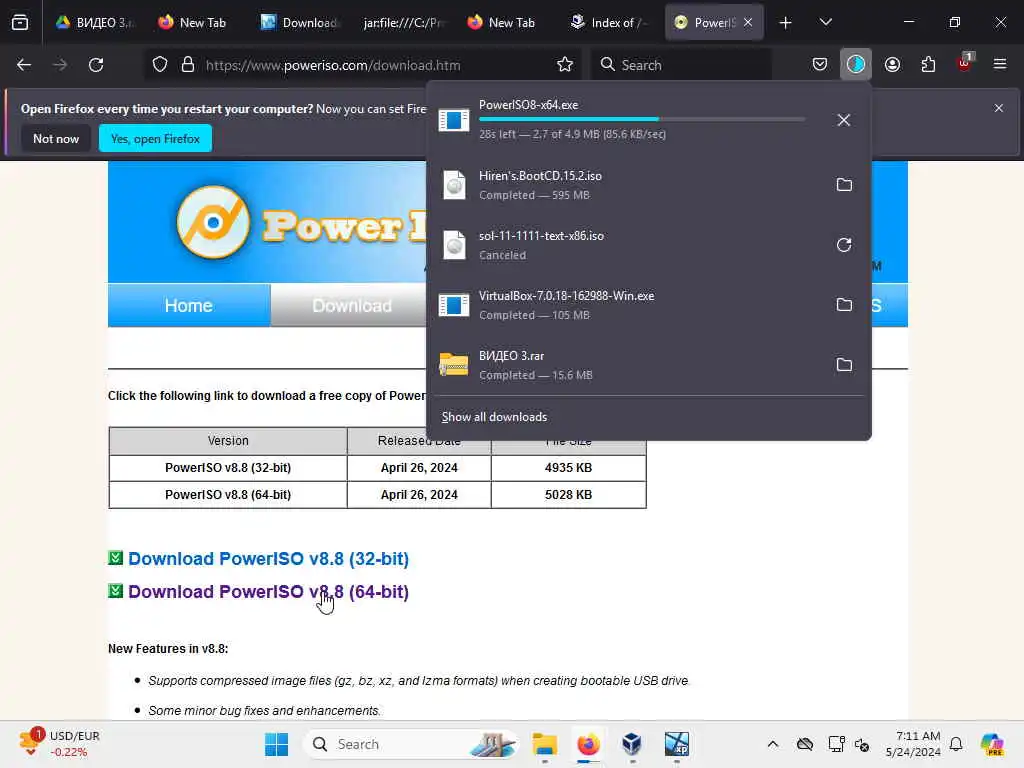This screenshot has height=768, width=1024.
Task: Open the notifications bell icon
Action: coord(956,744)
